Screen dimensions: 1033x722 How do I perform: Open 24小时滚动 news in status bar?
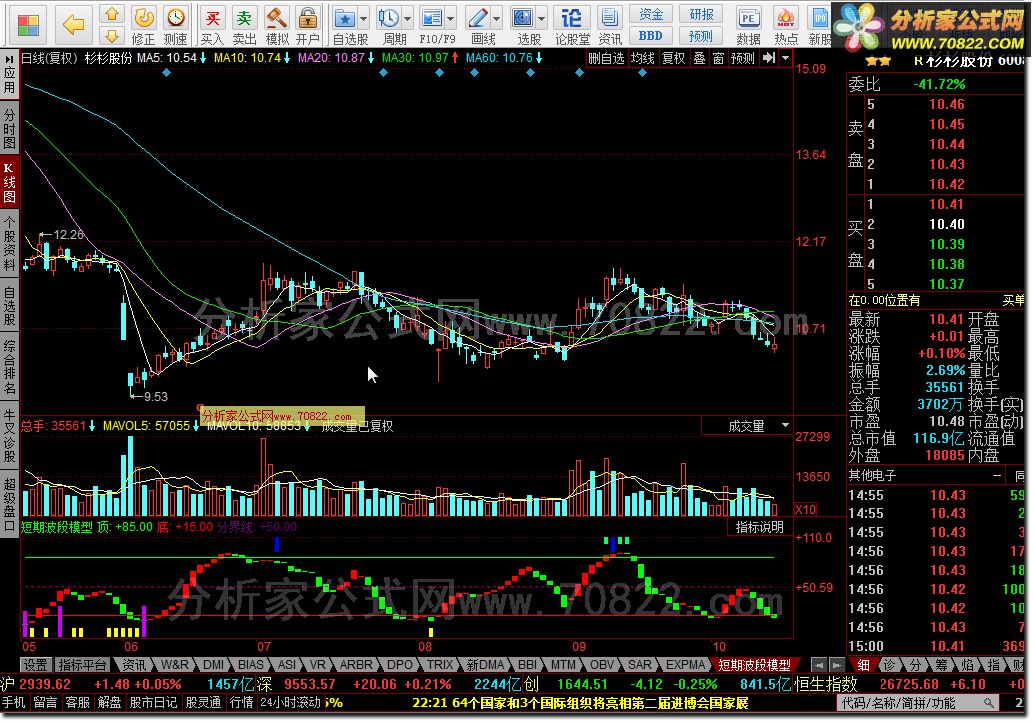[x=291, y=702]
